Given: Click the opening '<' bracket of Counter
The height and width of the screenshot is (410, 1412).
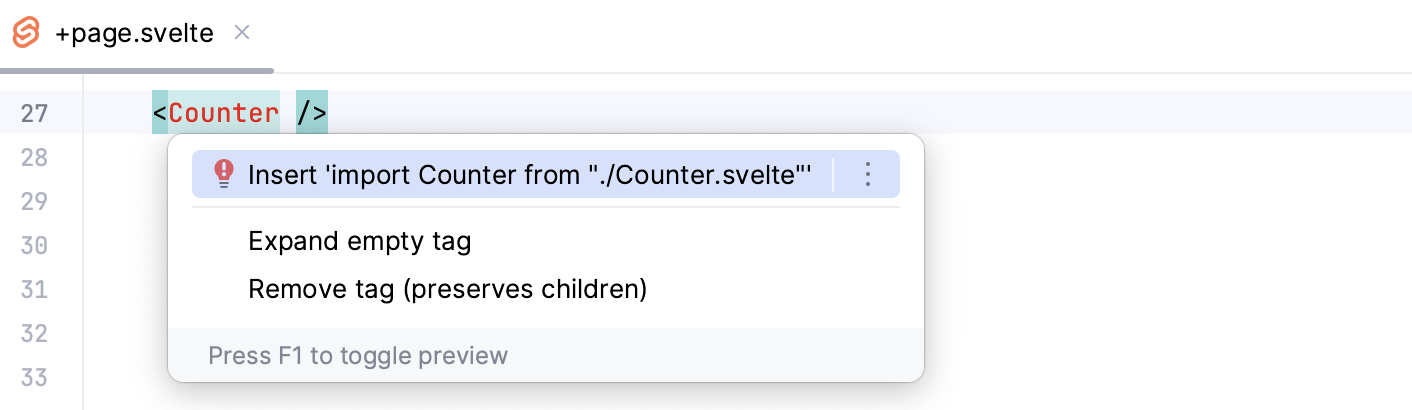Looking at the screenshot, I should tap(160, 113).
